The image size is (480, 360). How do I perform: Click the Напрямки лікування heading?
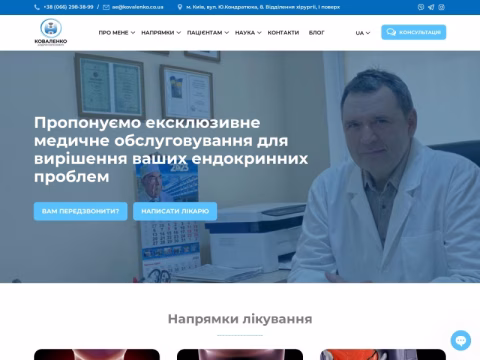[240, 319]
